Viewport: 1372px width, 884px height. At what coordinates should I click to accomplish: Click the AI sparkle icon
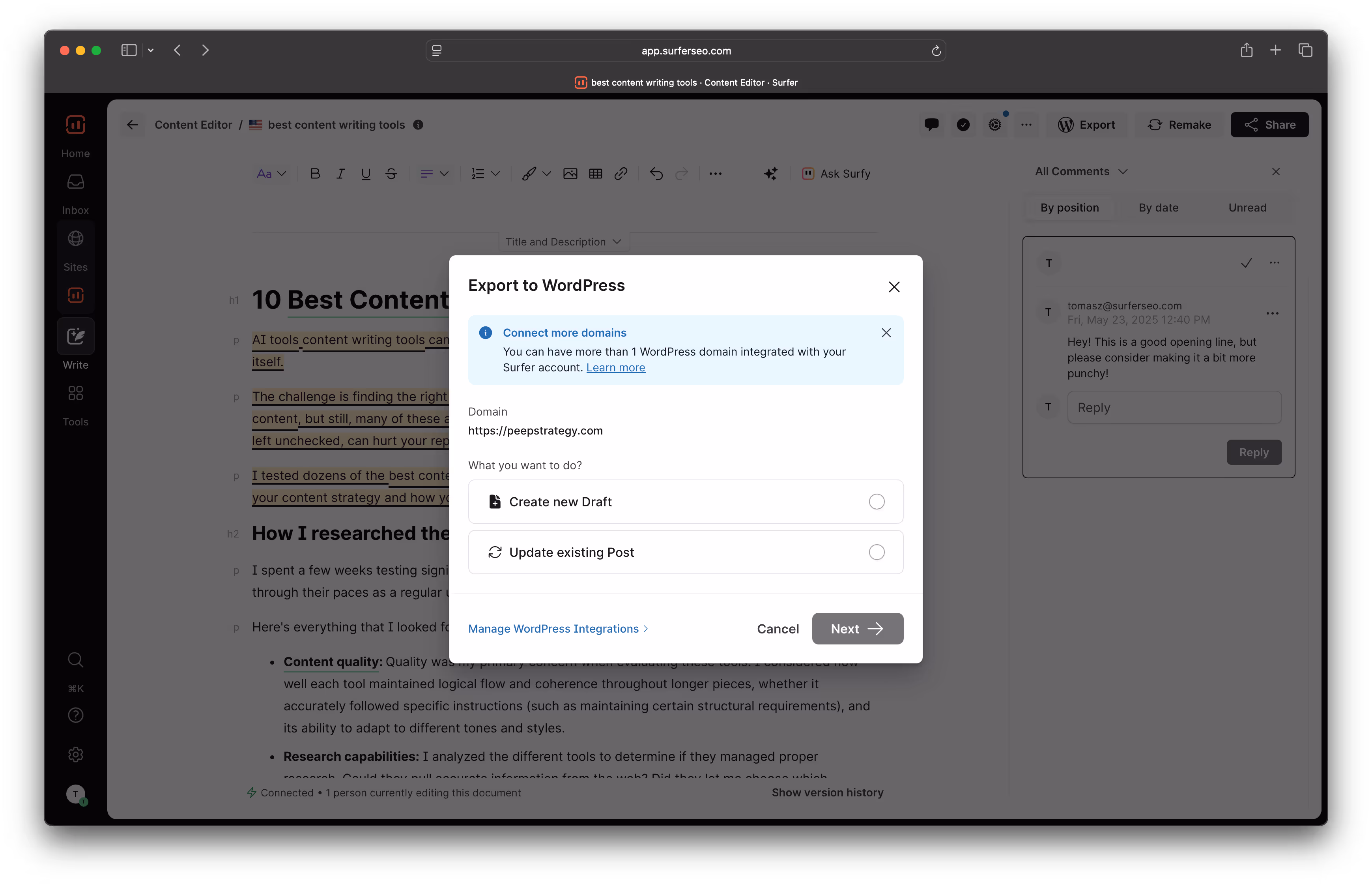point(771,173)
